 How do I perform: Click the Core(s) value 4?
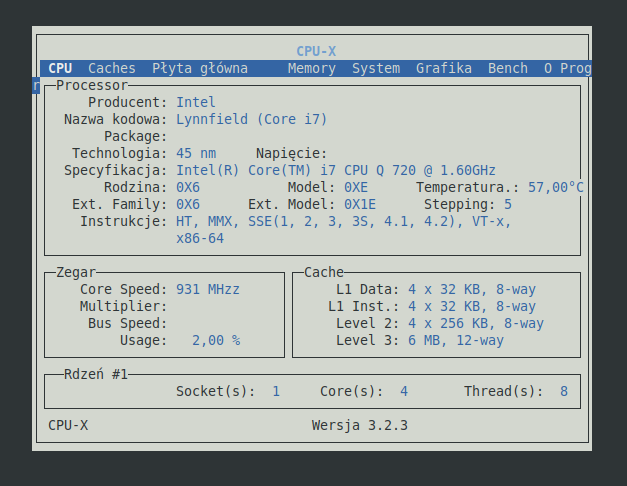point(404,391)
